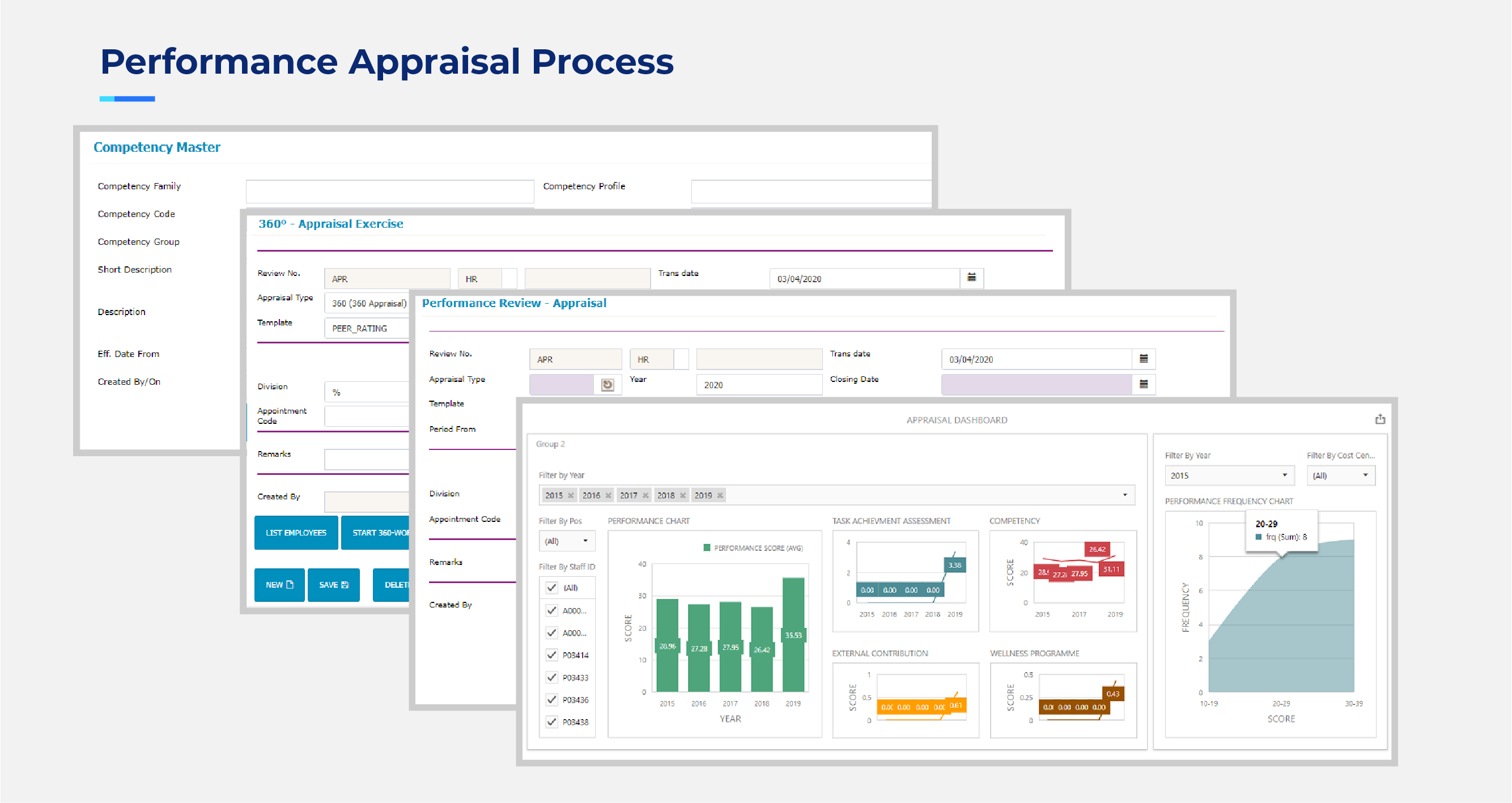Remove the 2019 year chip using its x icon
The width and height of the screenshot is (1512, 803).
coord(721,495)
